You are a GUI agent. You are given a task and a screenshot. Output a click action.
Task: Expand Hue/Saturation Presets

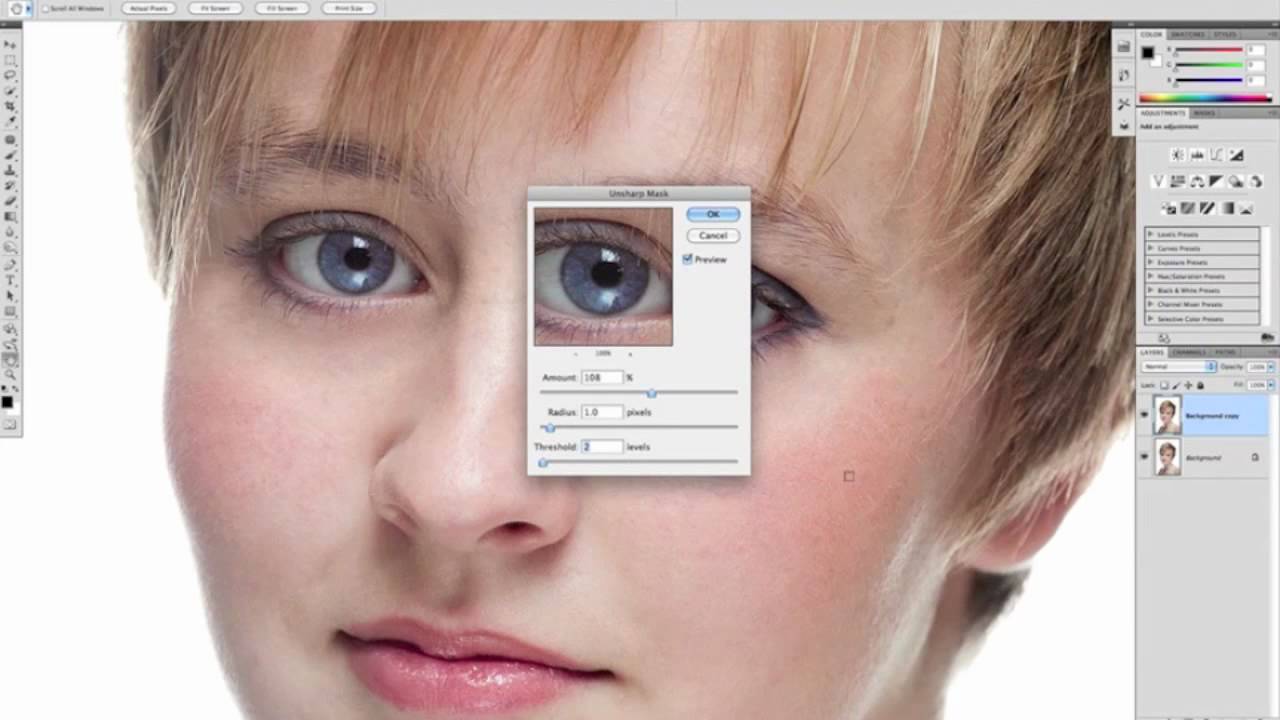pyautogui.click(x=1150, y=276)
